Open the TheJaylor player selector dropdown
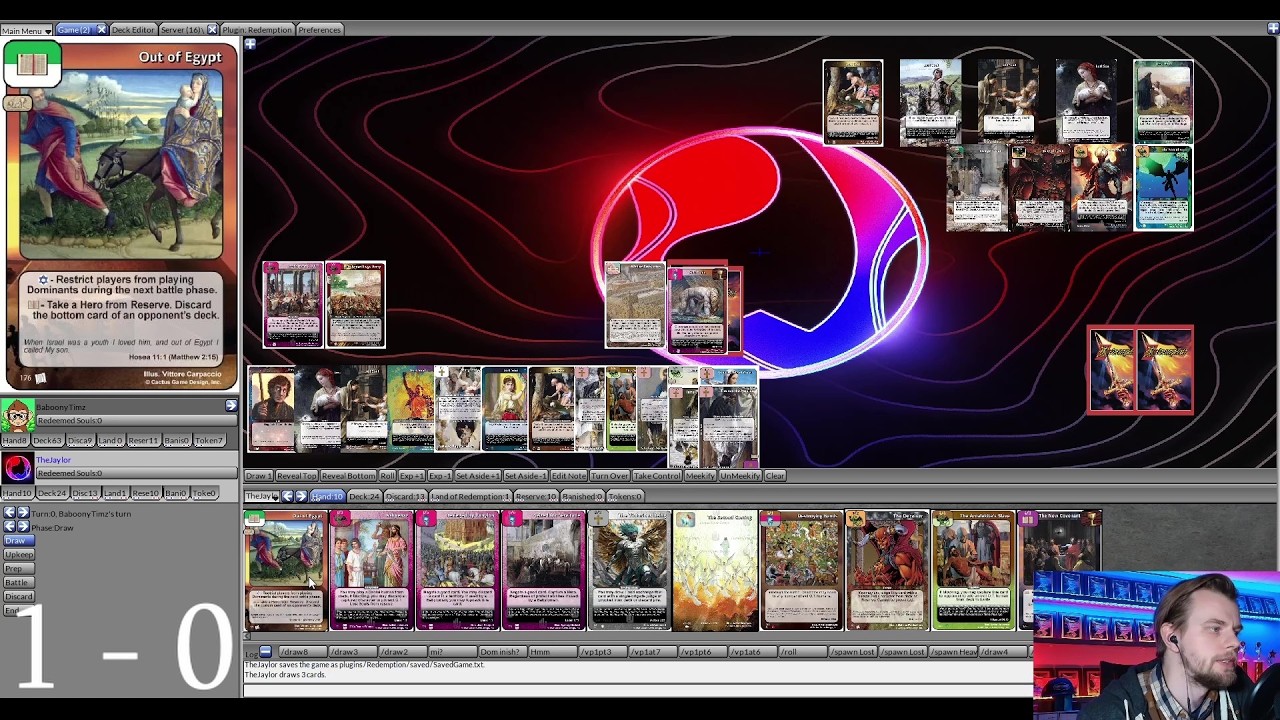 (x=262, y=496)
